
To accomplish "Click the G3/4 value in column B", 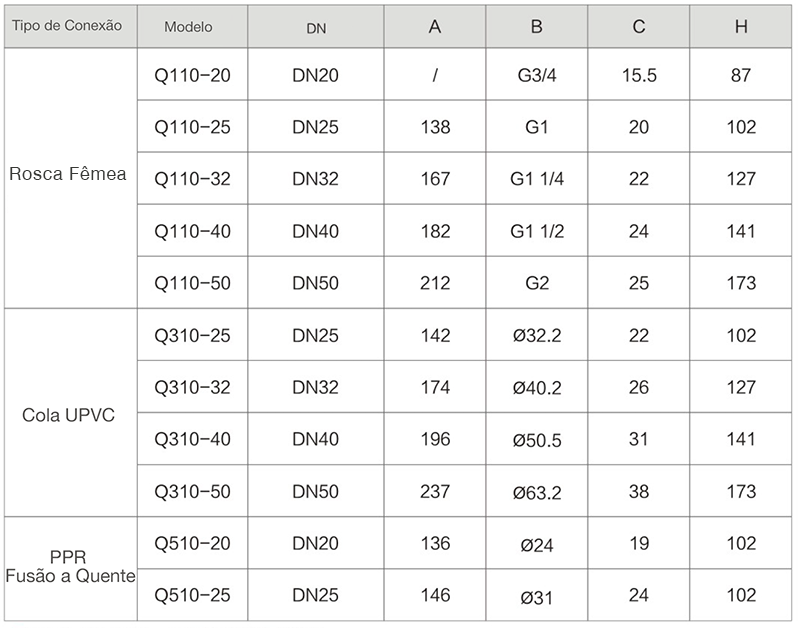I will [x=537, y=74].
